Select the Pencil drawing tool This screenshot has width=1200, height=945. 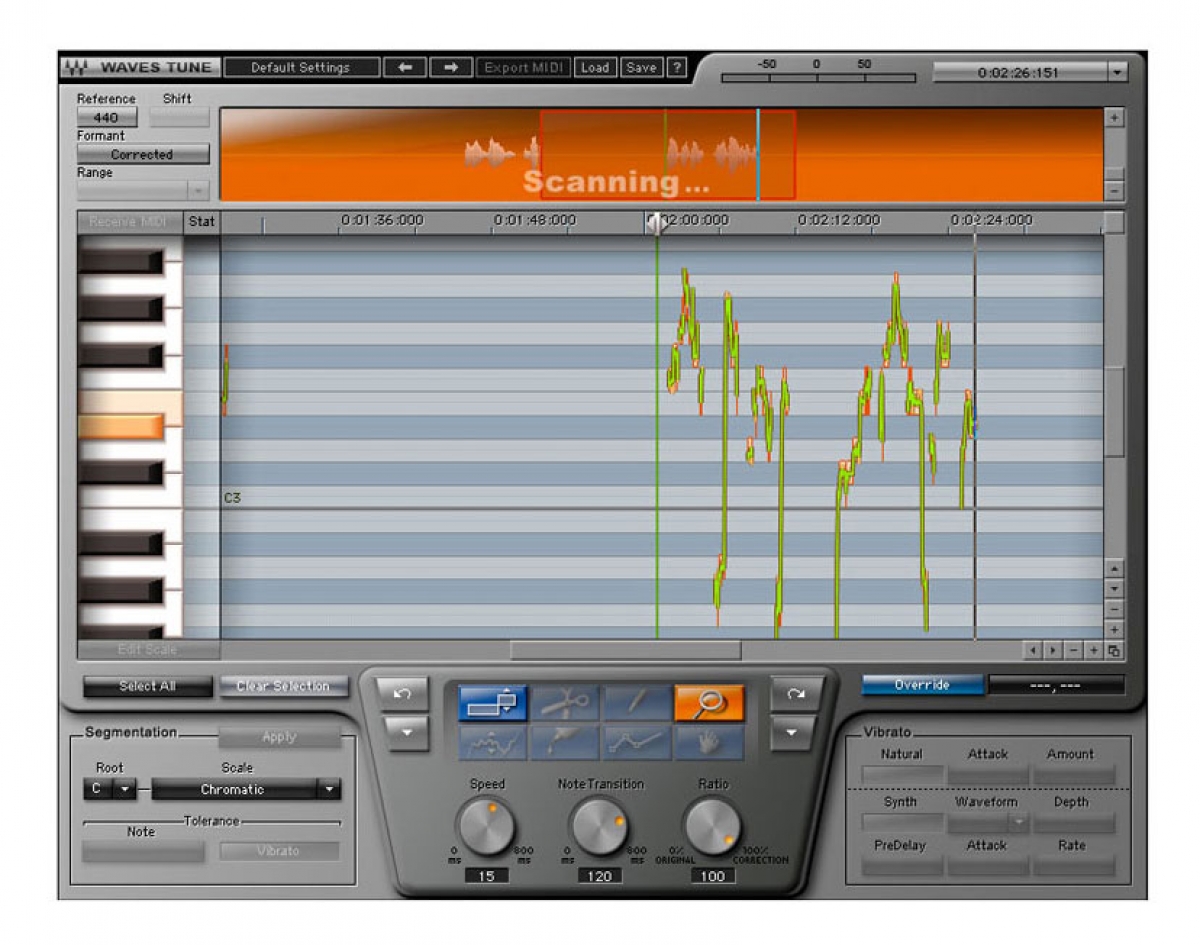637,703
